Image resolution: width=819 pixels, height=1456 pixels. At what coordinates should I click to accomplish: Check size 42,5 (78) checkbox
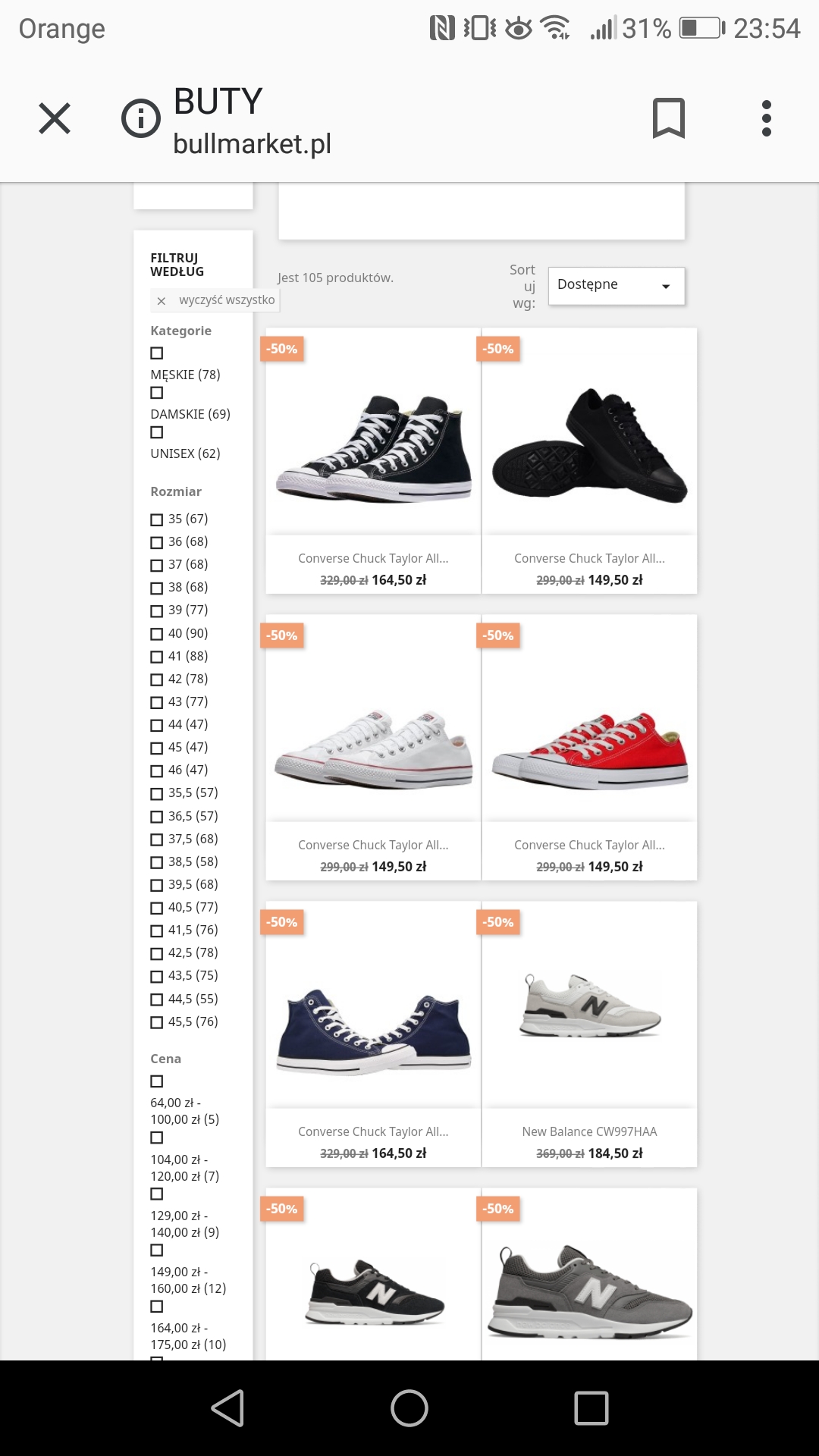point(157,954)
